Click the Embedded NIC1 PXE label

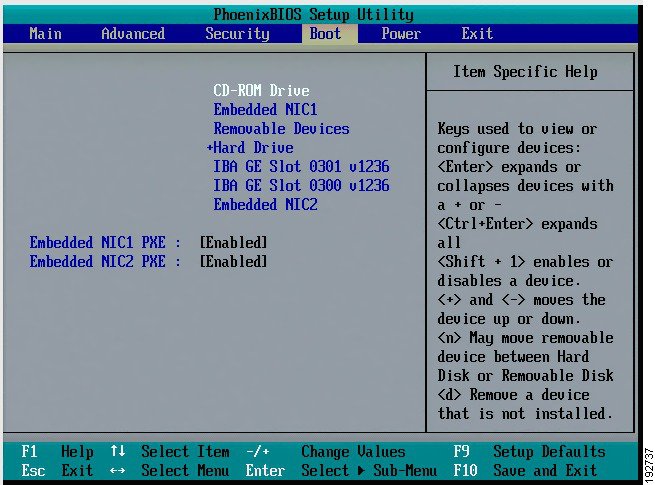point(105,243)
